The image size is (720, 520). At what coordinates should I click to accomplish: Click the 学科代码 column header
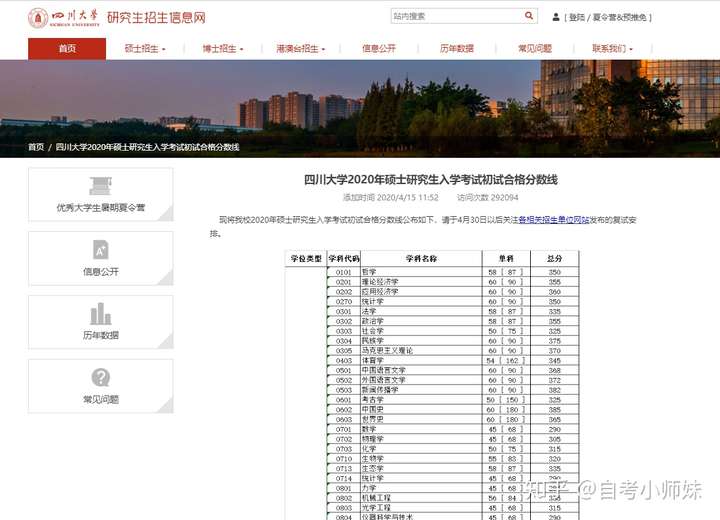(344, 259)
